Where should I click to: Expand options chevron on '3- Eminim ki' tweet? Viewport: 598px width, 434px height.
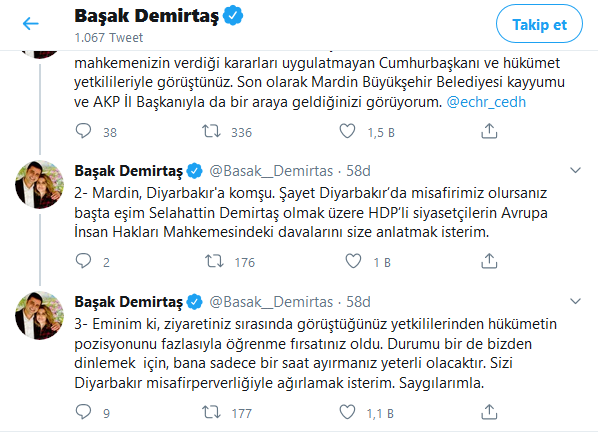pyautogui.click(x=575, y=301)
